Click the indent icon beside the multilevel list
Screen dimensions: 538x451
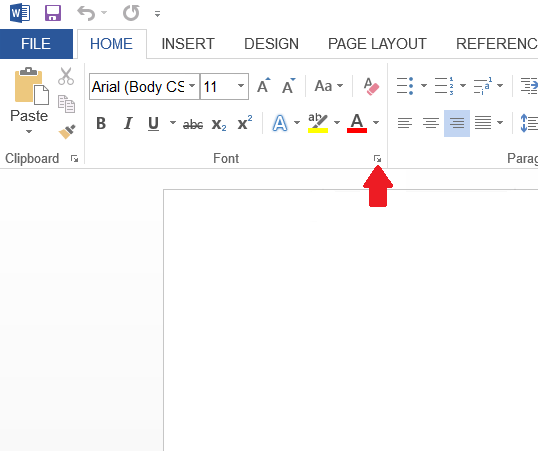pyautogui.click(x=529, y=86)
